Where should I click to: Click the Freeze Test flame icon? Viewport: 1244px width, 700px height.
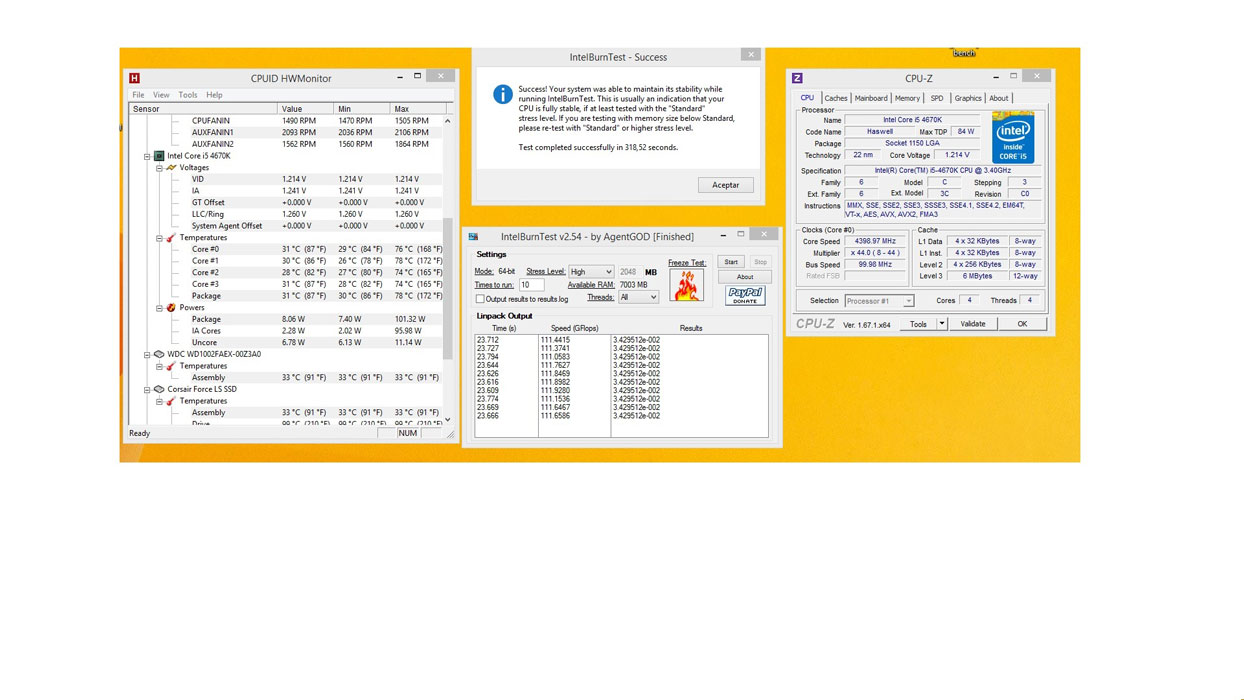686,286
